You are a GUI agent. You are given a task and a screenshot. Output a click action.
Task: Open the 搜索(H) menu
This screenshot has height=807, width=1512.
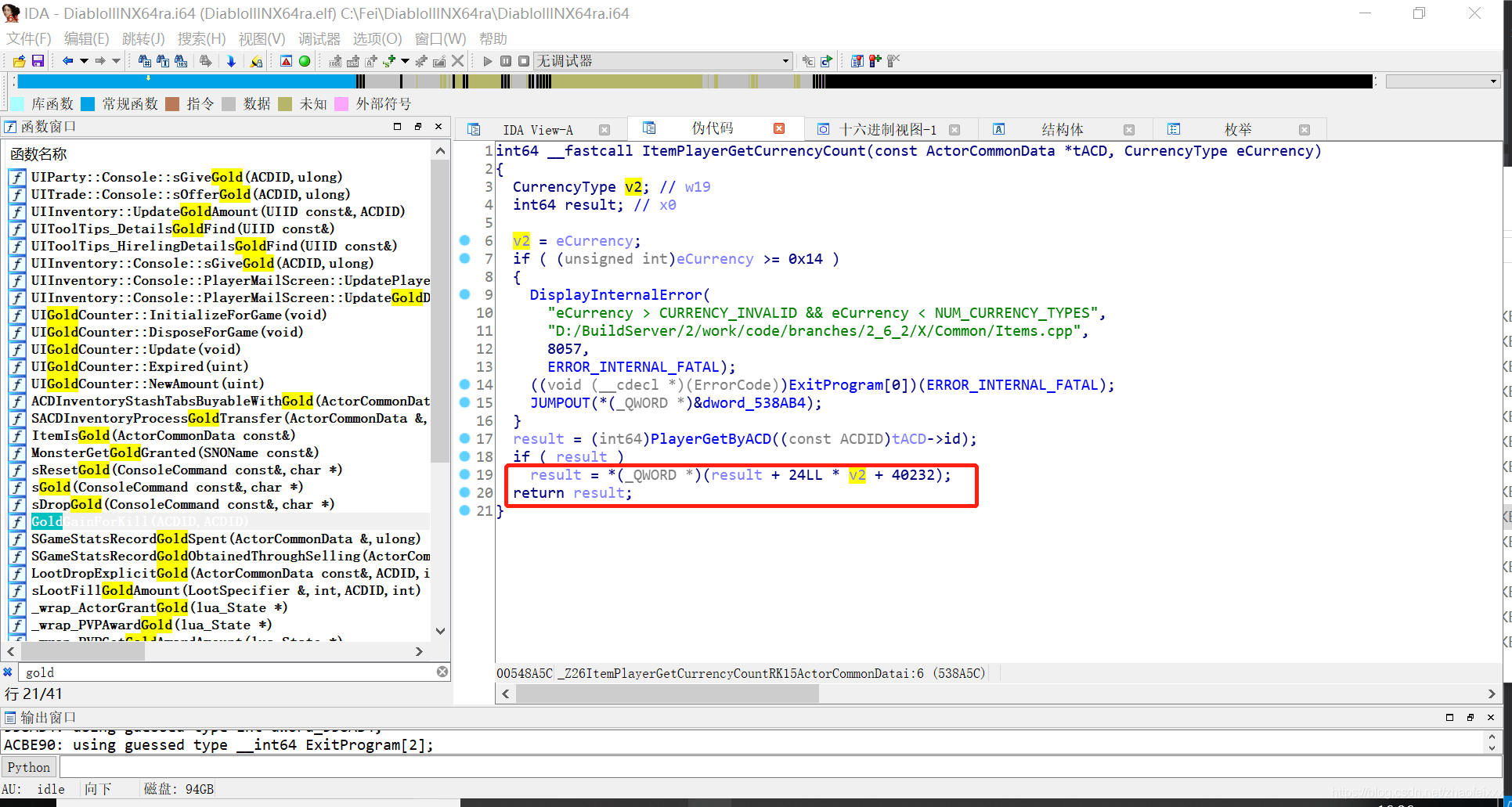[201, 38]
